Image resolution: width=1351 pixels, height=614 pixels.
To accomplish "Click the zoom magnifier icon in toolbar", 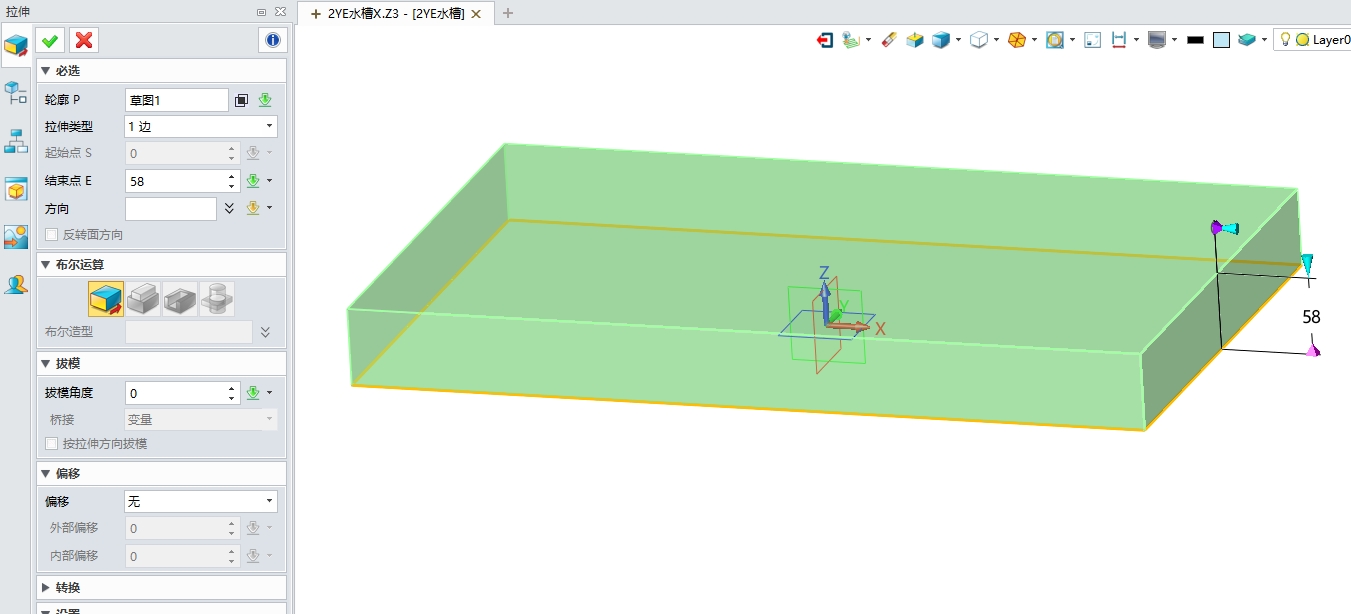I will 1054,40.
